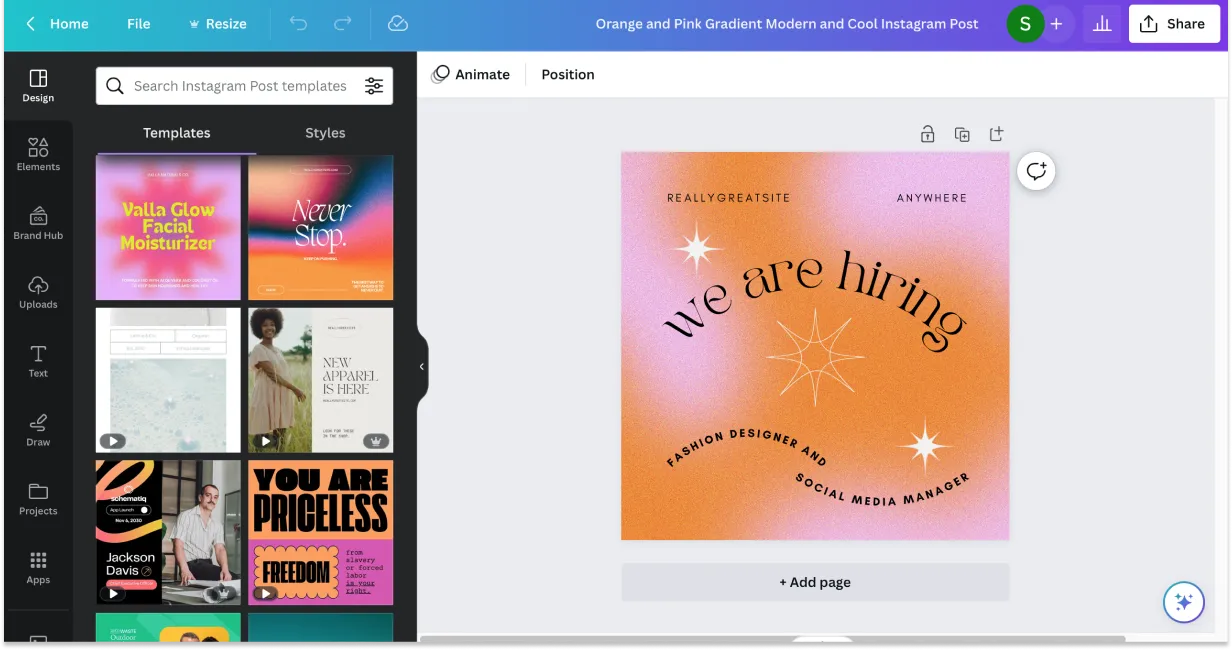
Task: Select the white sparkle at lower right
Action: 925,446
